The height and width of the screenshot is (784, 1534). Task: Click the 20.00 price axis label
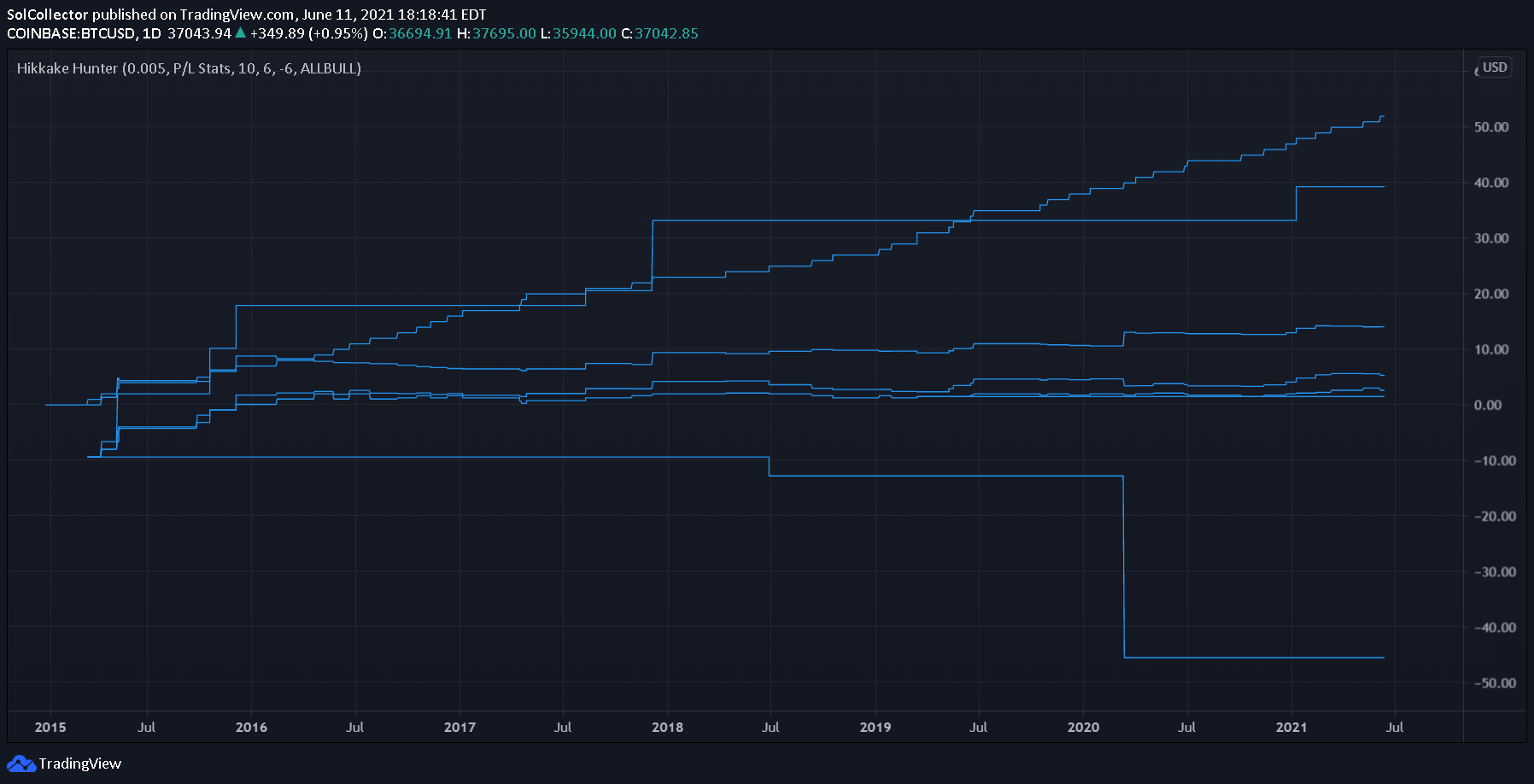click(1491, 294)
